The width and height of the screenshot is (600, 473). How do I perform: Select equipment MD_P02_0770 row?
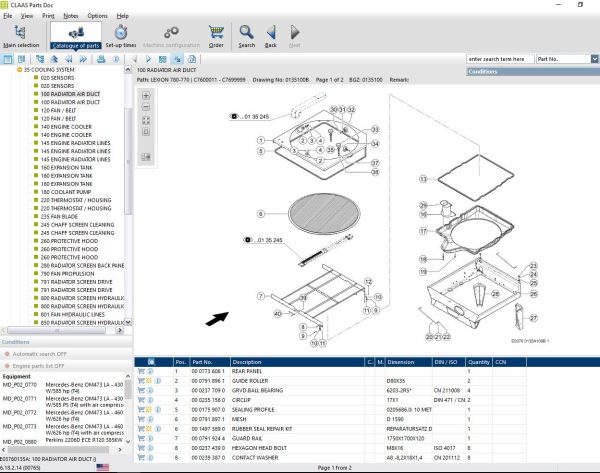point(63,388)
